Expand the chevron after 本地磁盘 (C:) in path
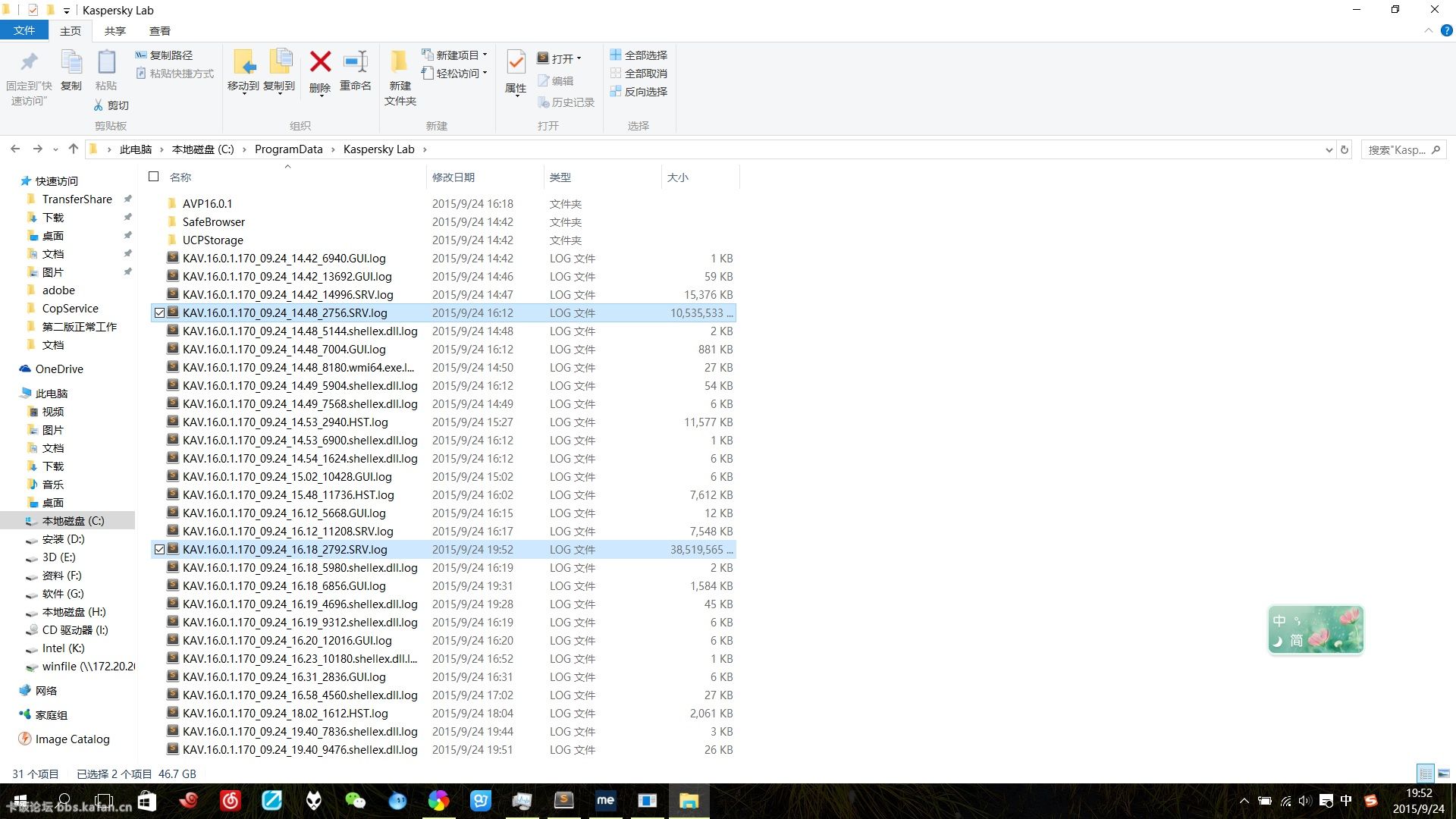Viewport: 1456px width, 819px height. point(244,149)
